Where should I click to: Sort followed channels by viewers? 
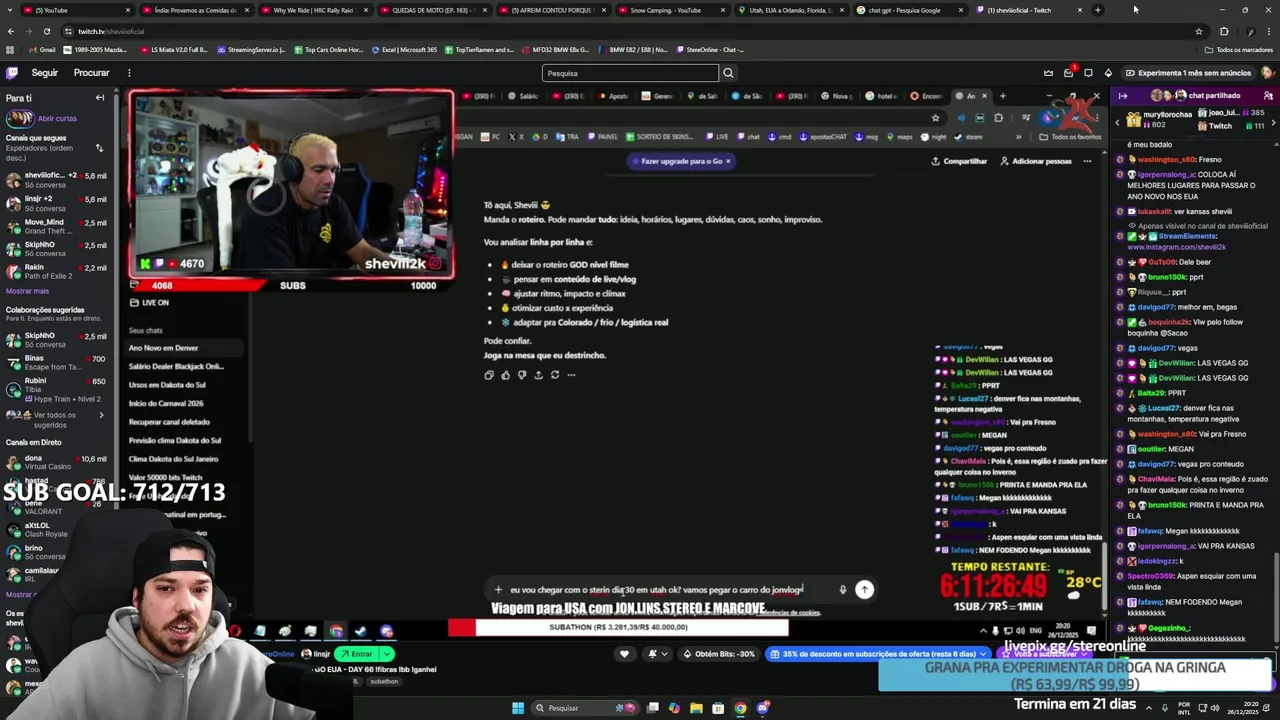(x=99, y=148)
